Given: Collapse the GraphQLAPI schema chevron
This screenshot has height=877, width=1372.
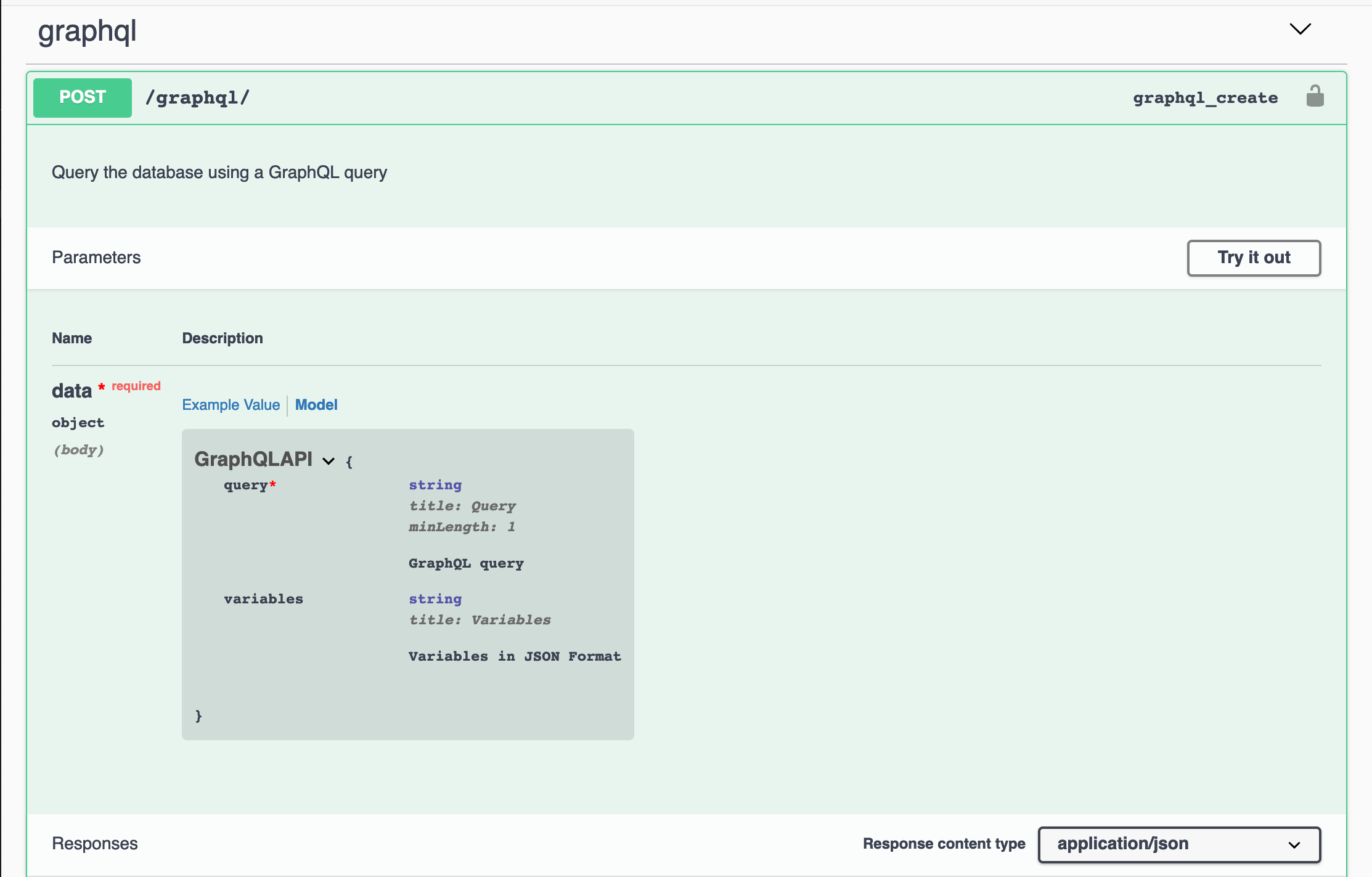Looking at the screenshot, I should pos(329,460).
